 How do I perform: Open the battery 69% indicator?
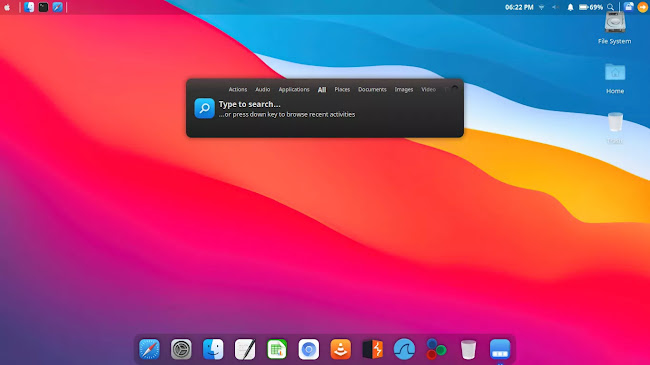[x=591, y=7]
